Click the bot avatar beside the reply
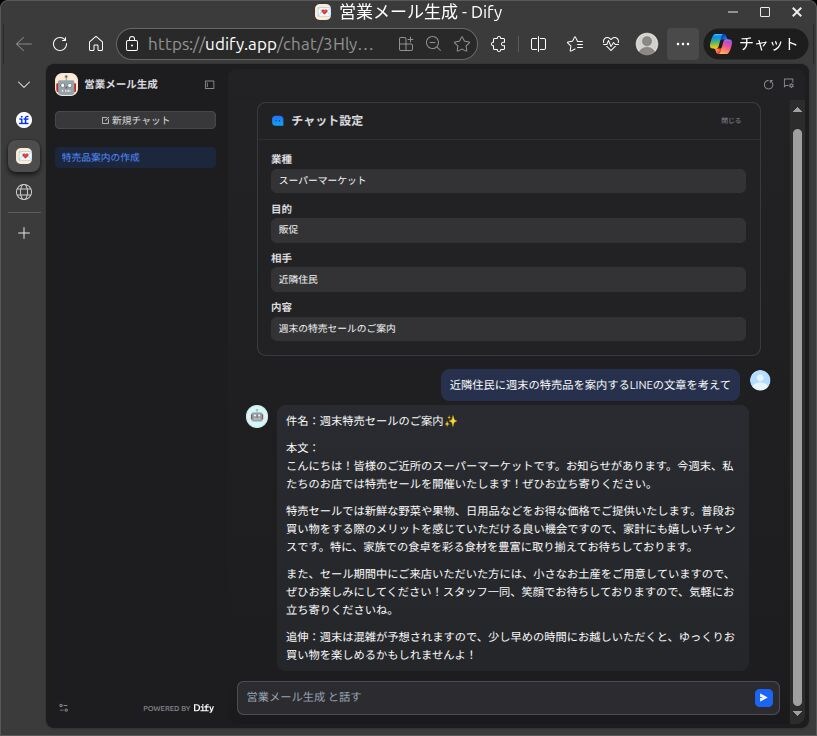This screenshot has width=817, height=736. click(x=257, y=416)
